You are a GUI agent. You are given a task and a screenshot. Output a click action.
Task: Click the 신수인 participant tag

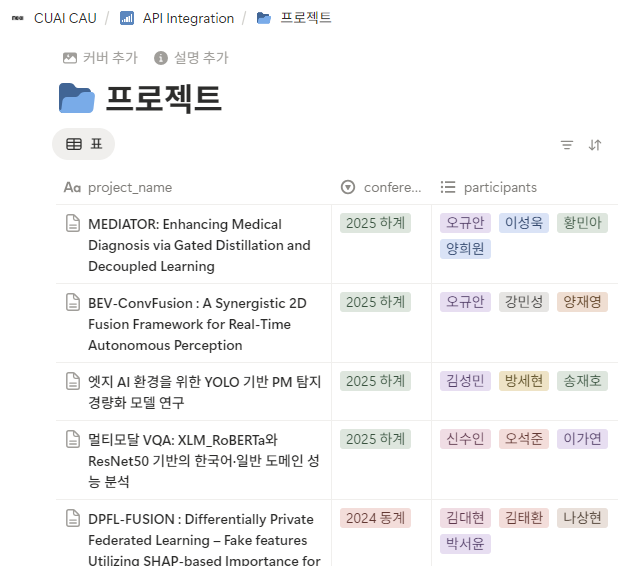[x=465, y=439]
